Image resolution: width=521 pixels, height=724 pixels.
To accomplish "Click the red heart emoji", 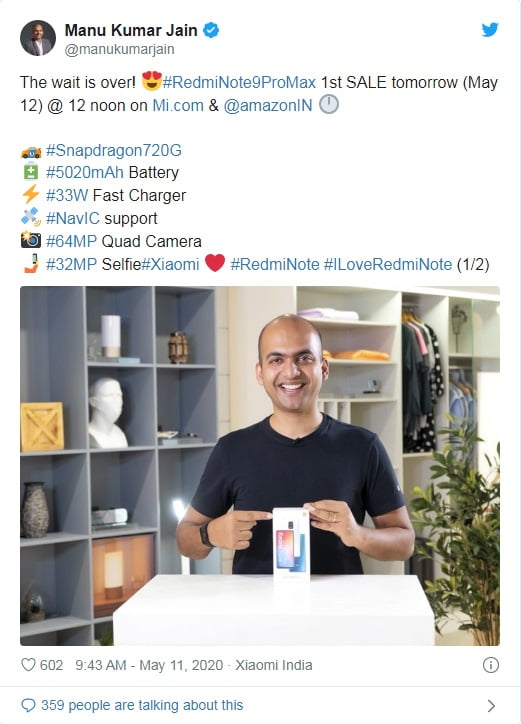I will 215,263.
